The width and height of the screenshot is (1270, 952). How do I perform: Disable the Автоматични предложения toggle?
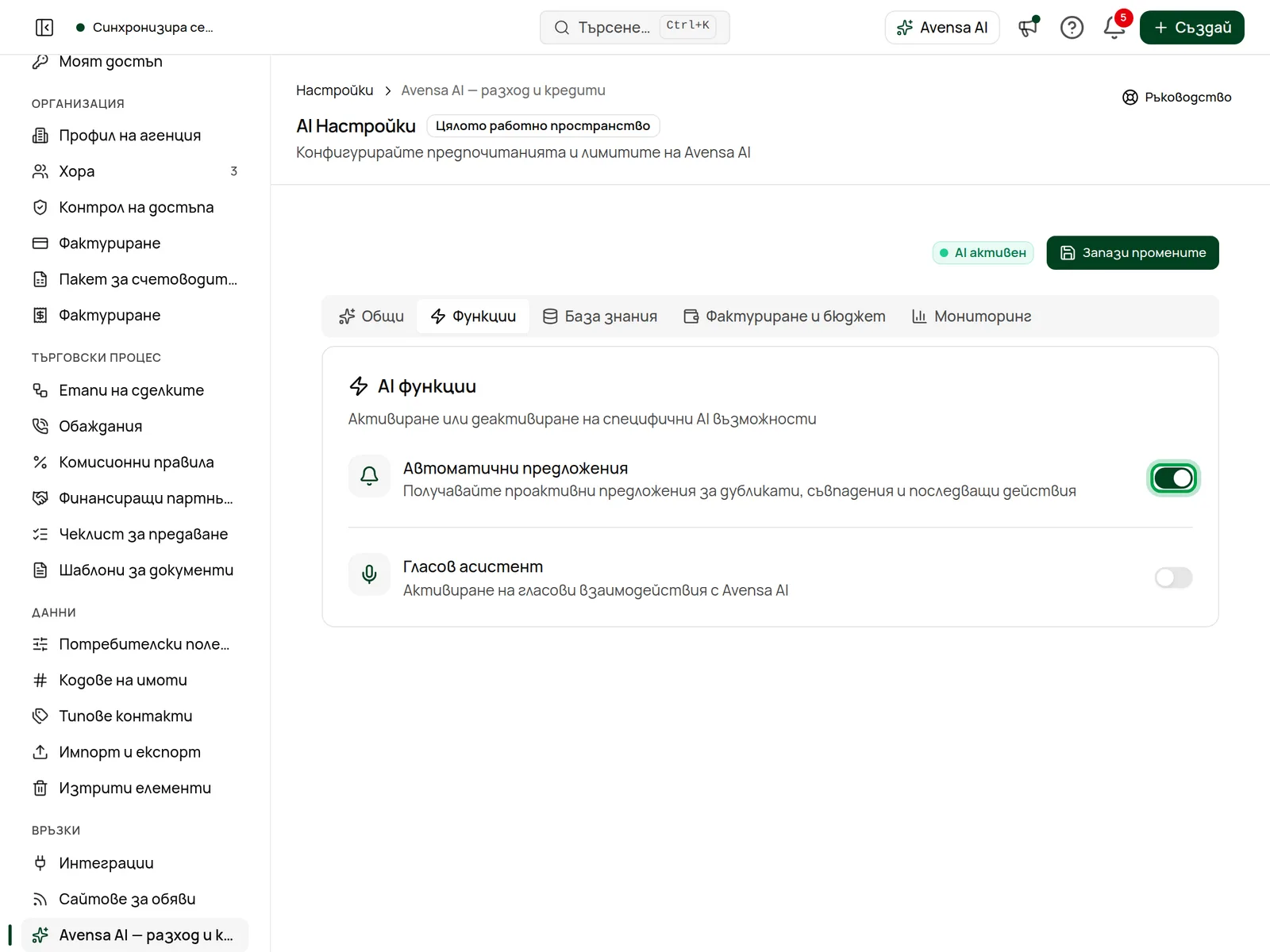point(1173,478)
